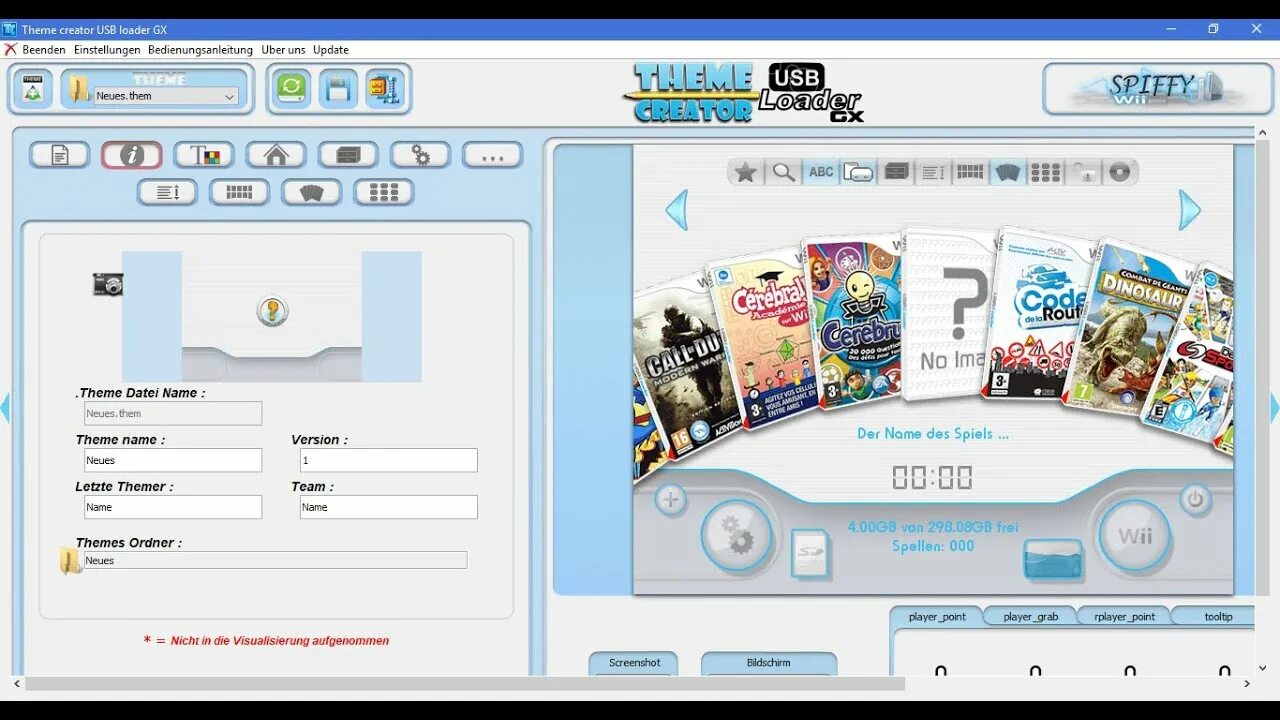The width and height of the screenshot is (1280, 720).
Task: Open the theme folder icon beside Neues.them
Action: (78, 90)
